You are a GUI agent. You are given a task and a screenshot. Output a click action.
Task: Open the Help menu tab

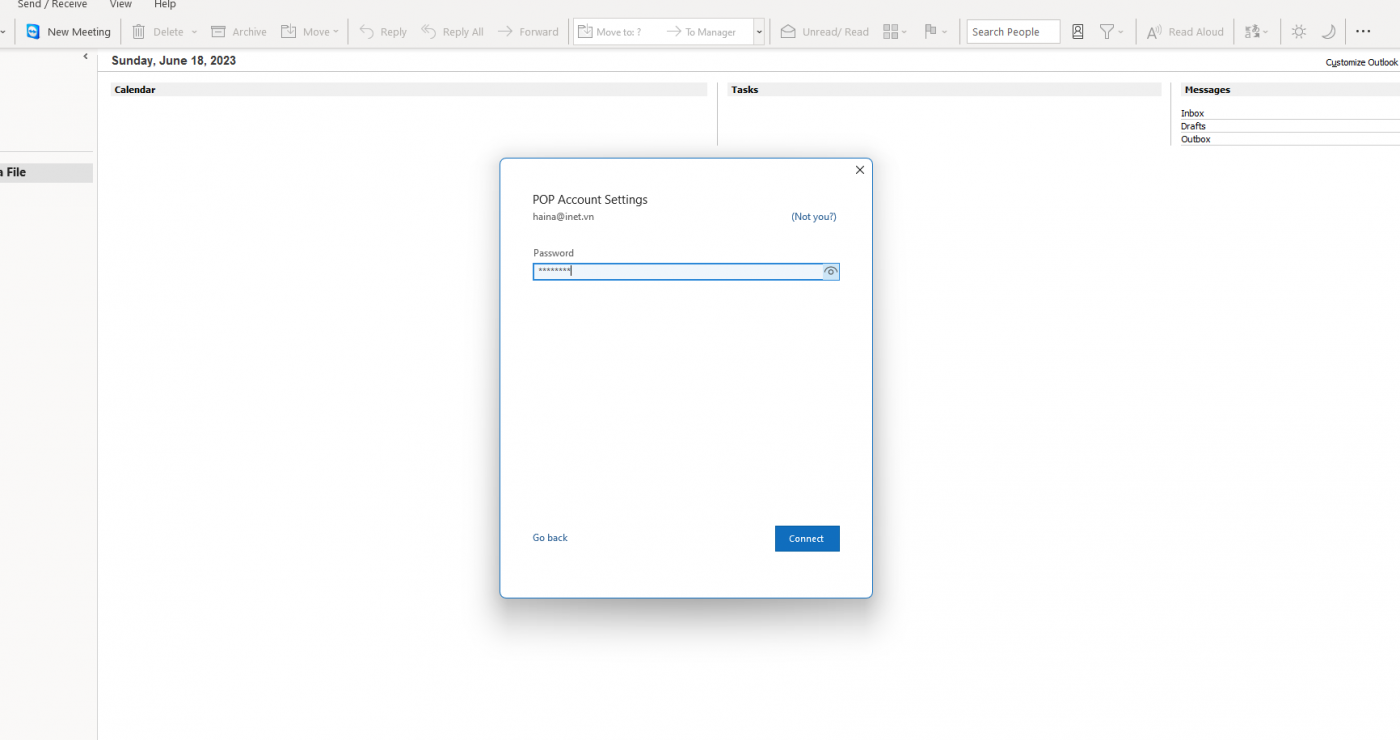click(164, 5)
